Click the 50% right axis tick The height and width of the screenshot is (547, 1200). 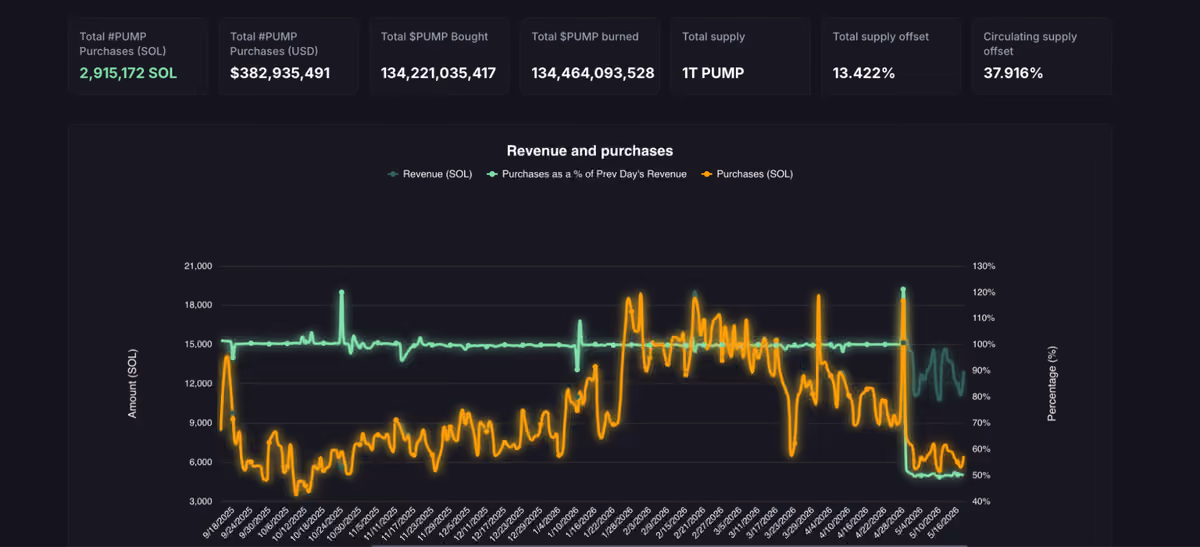tap(982, 475)
